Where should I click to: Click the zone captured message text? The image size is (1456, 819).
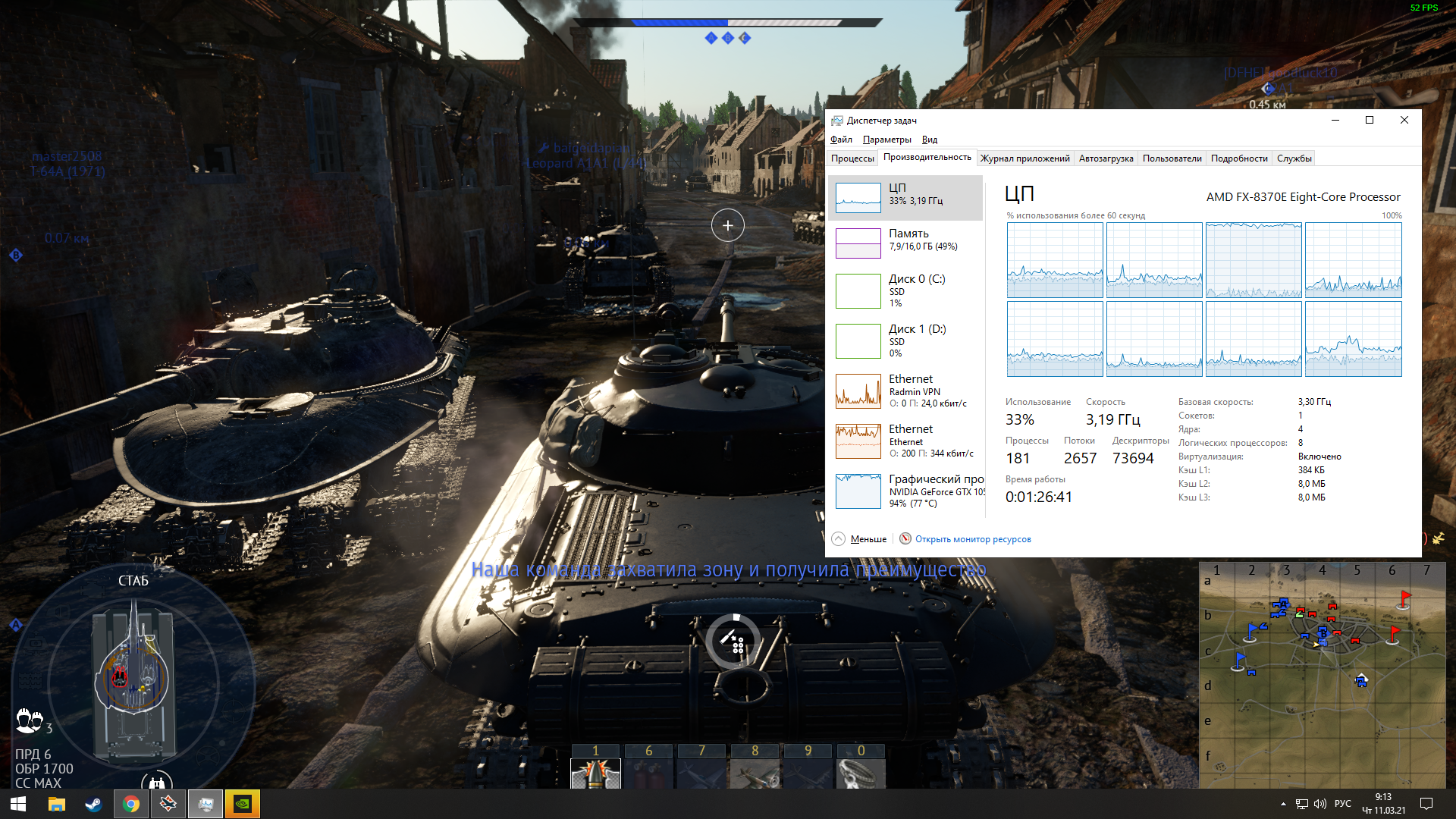tap(729, 570)
